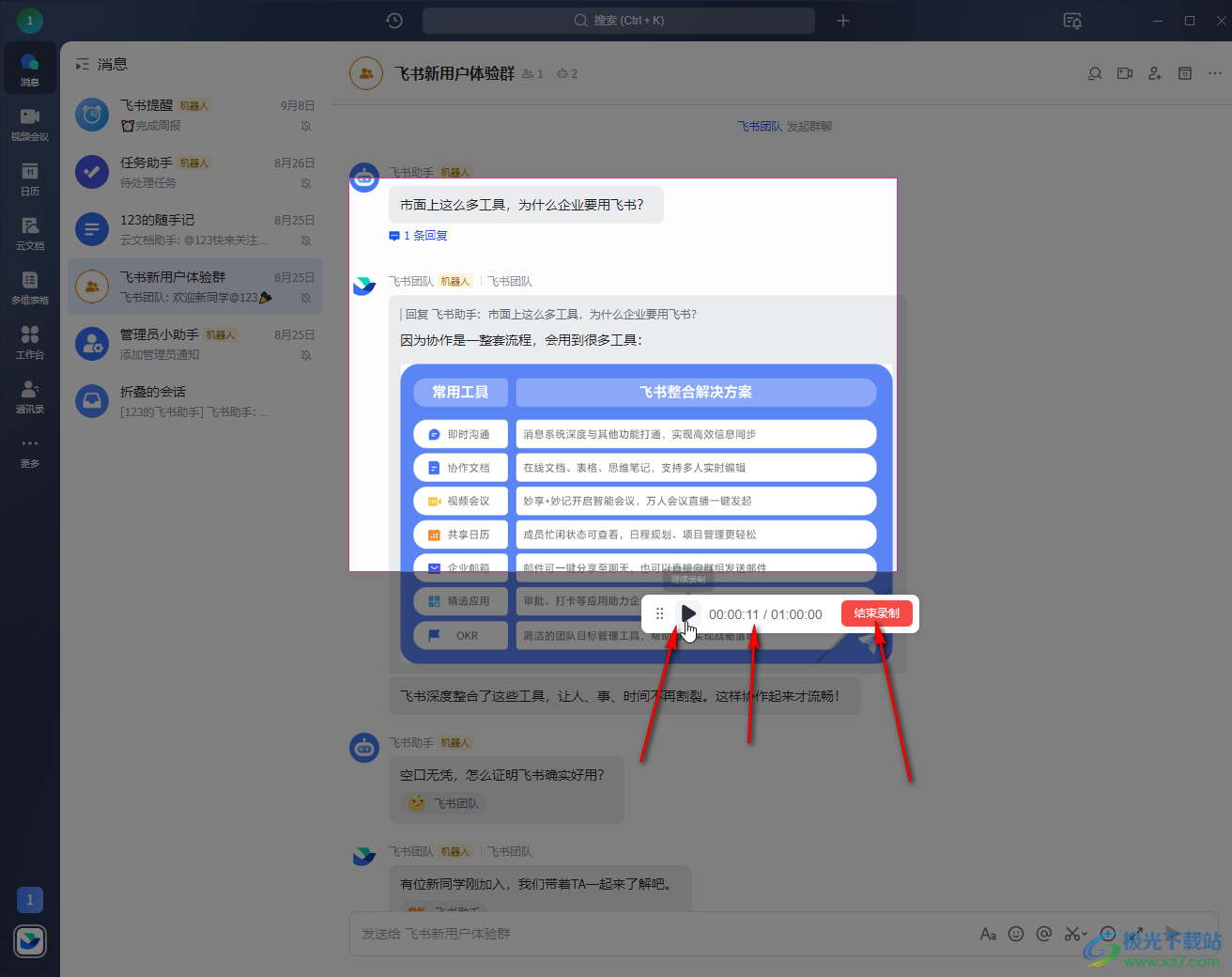Click the circled plus attachment icon
1232x977 pixels.
tap(1108, 934)
